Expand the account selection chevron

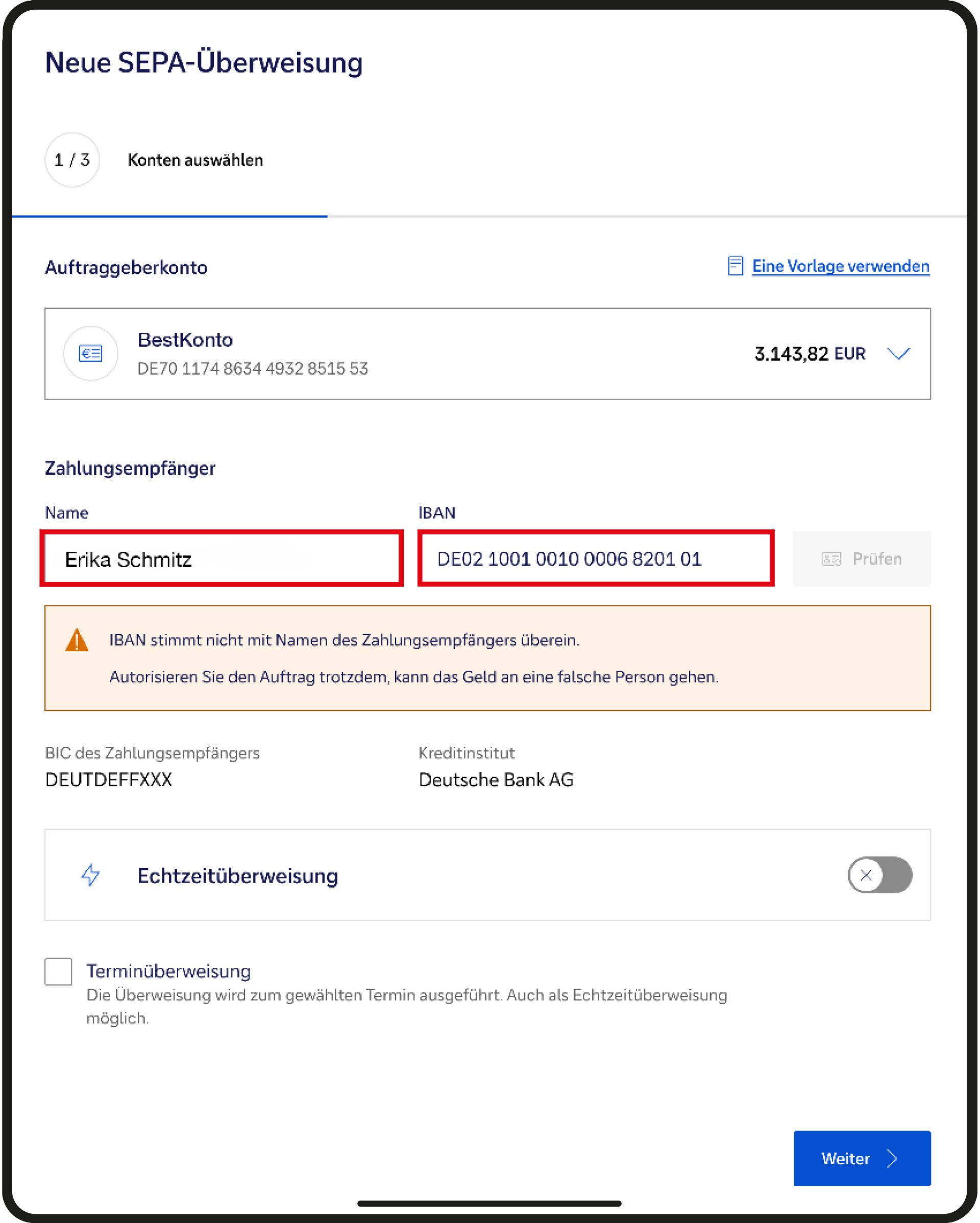pos(898,353)
